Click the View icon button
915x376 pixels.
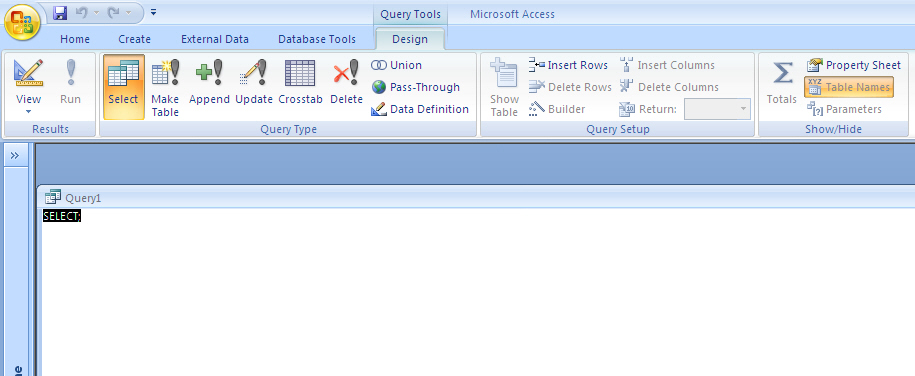tap(29, 72)
